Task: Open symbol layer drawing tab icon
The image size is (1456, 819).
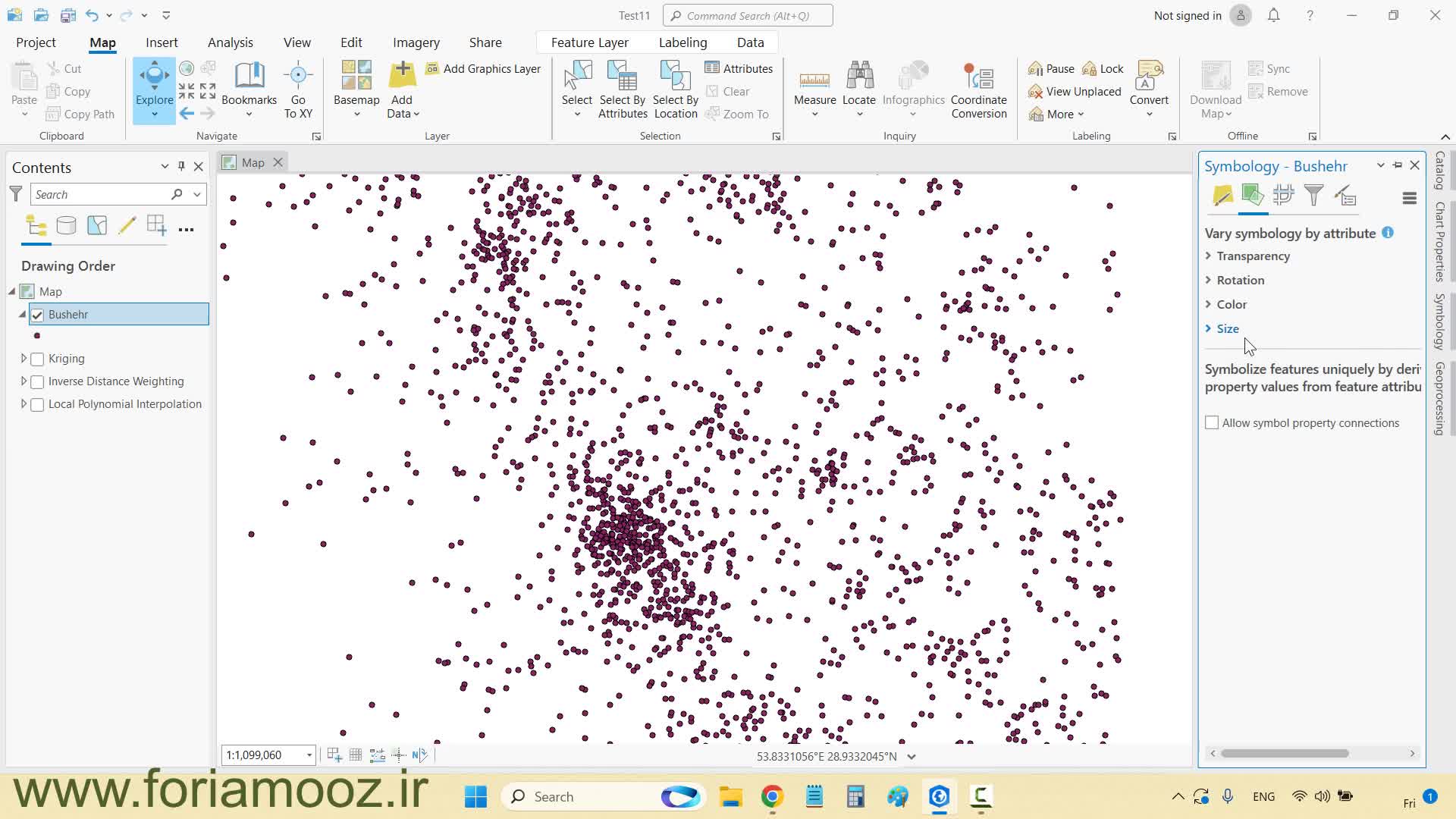Action: pyautogui.click(x=1283, y=196)
